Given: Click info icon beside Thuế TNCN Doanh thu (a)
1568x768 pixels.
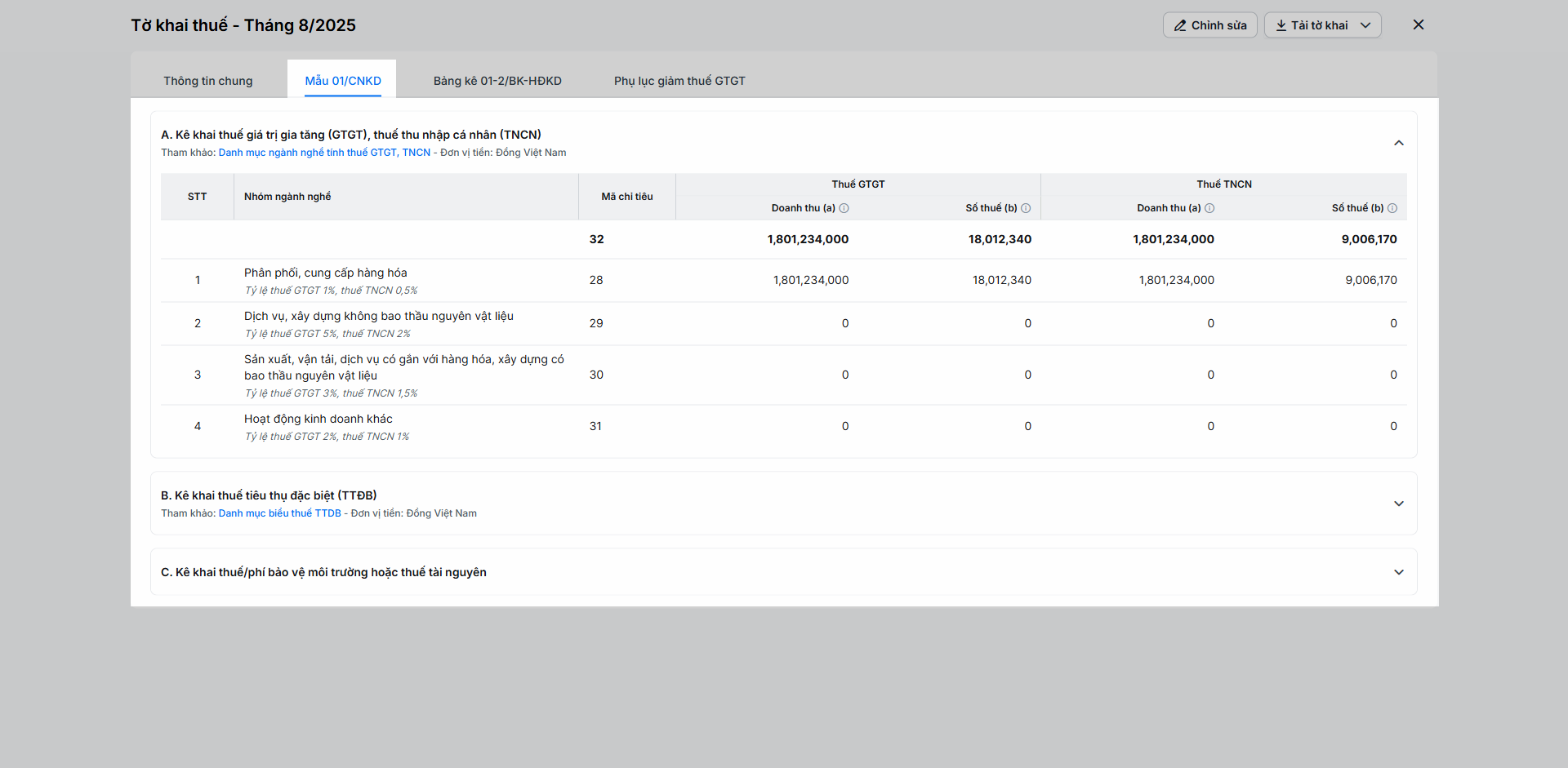Looking at the screenshot, I should click(x=1209, y=208).
